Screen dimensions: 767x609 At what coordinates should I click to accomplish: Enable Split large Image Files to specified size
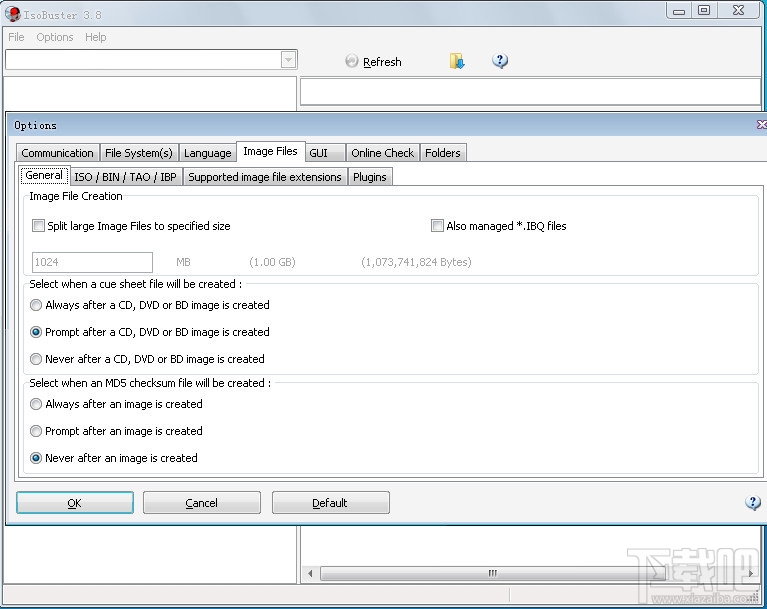[38, 226]
